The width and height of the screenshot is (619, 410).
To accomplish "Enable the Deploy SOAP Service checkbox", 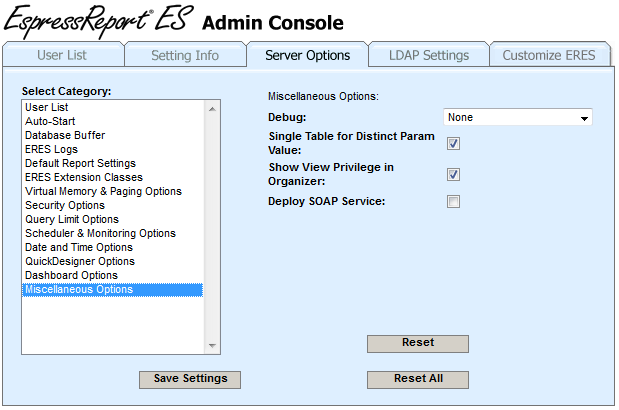I will 453,202.
